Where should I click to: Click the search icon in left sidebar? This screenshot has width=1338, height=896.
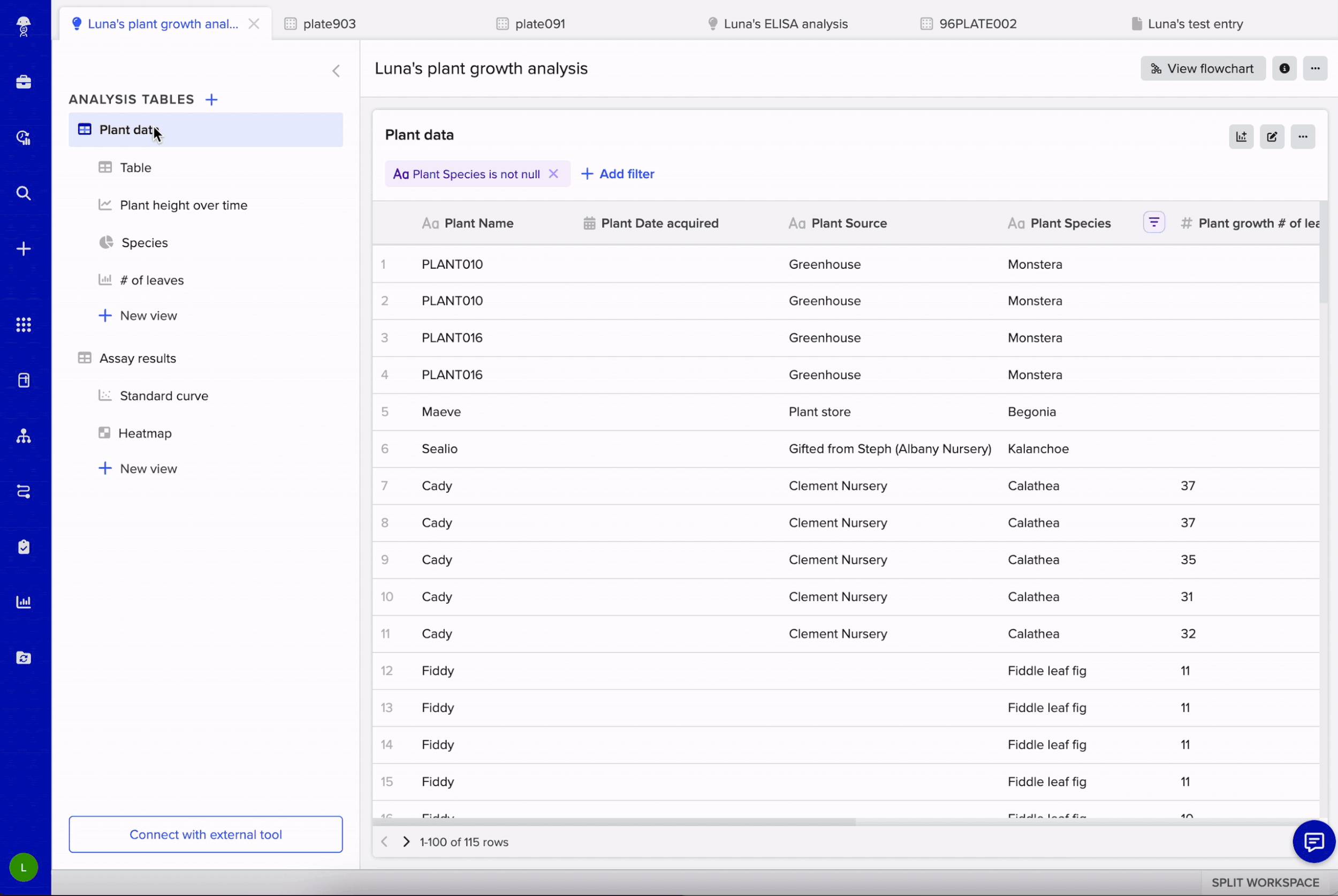pyautogui.click(x=24, y=193)
